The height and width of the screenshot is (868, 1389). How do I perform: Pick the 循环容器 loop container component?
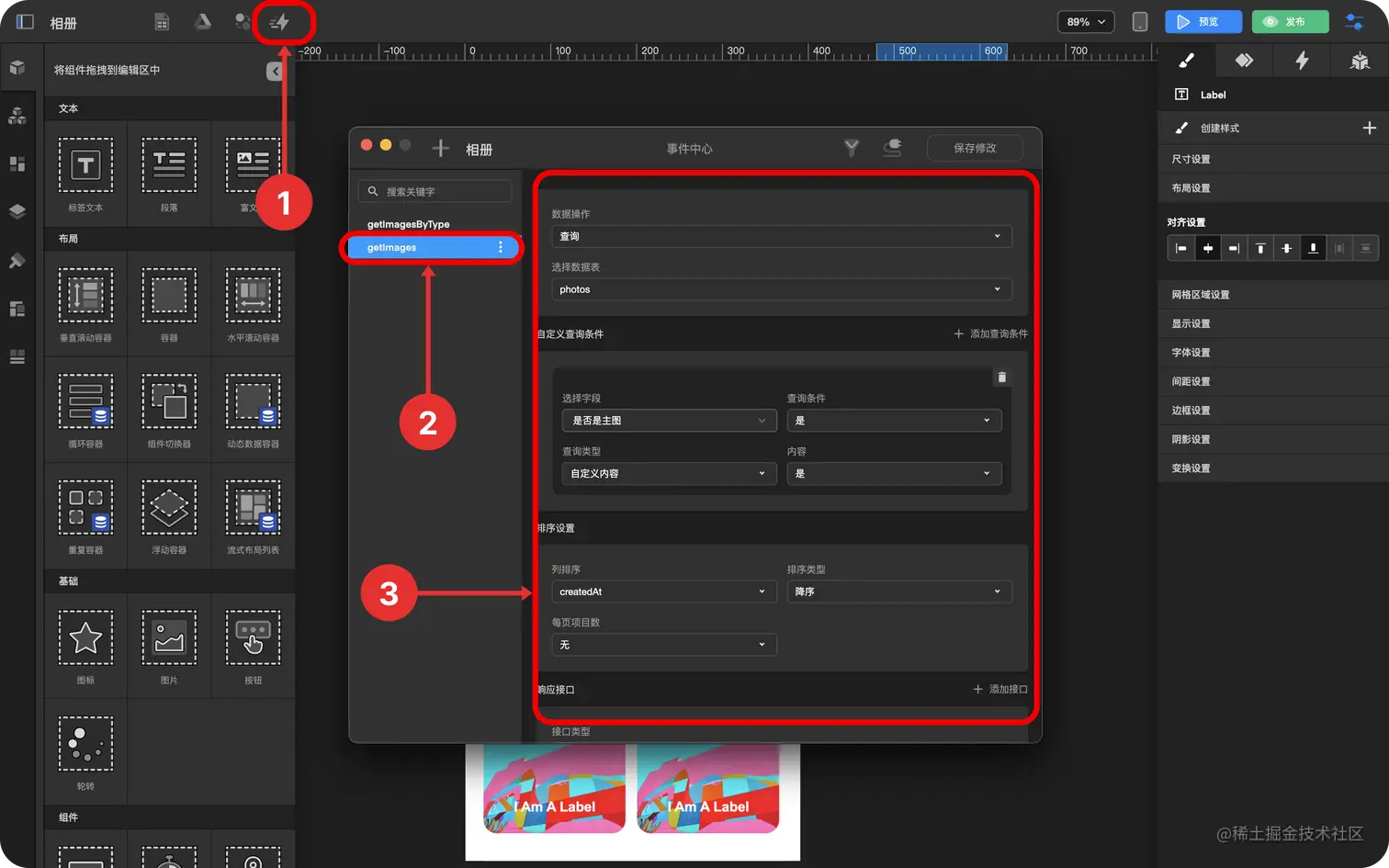(x=85, y=410)
